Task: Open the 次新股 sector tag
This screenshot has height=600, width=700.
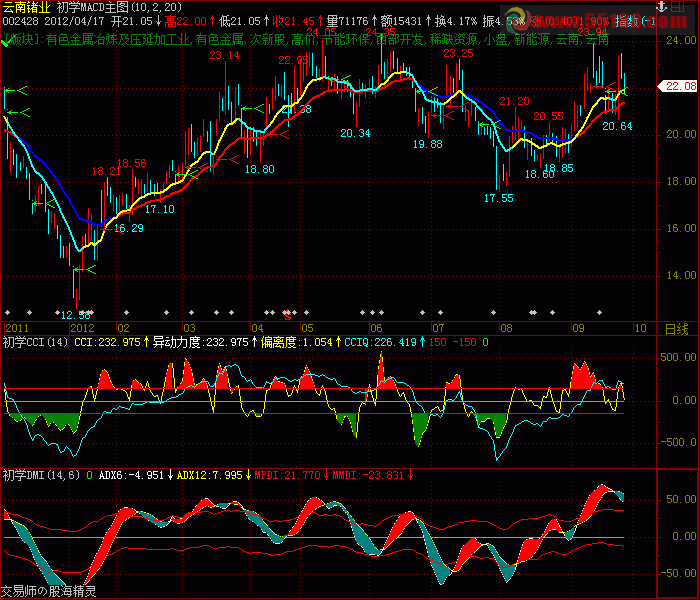Action: [267, 40]
